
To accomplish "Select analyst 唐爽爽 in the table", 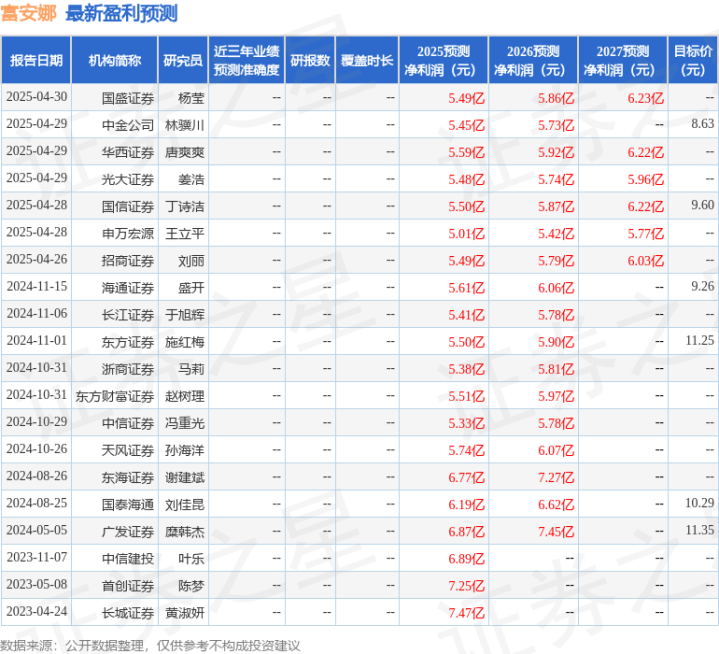I will [184, 152].
